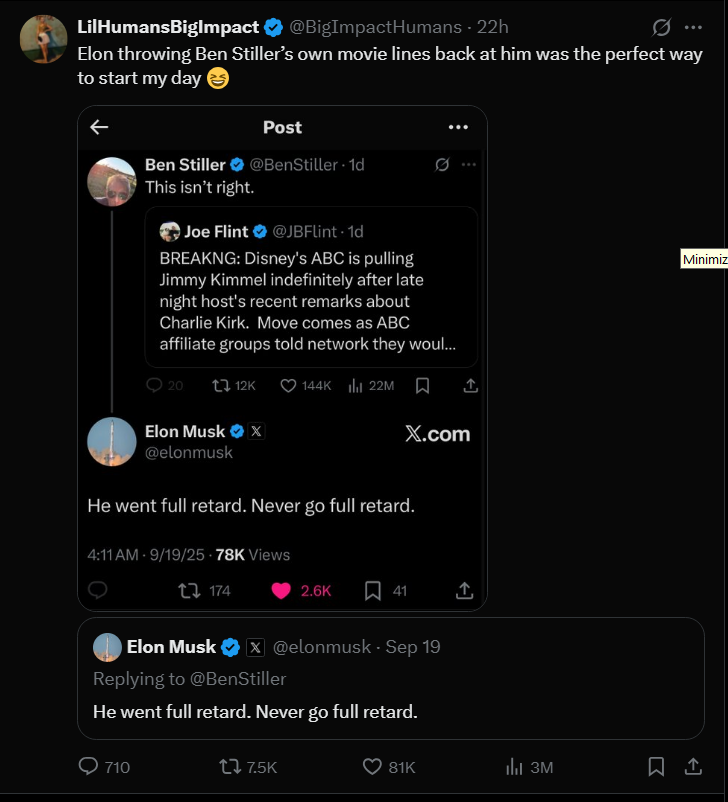
Task: Like the post with 81K likes
Action: (373, 767)
